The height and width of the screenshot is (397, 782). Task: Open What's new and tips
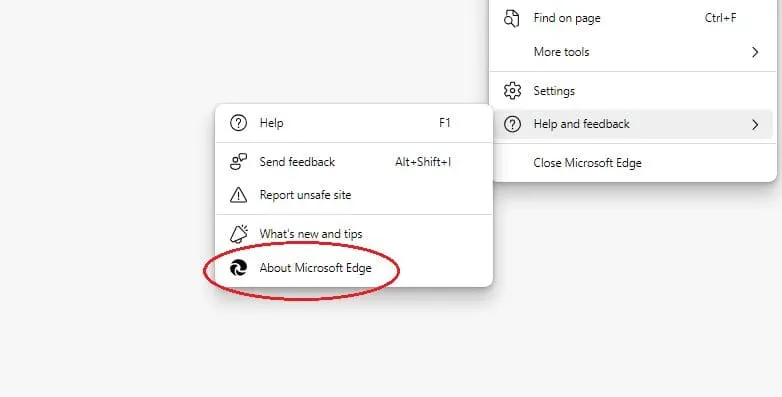(354, 233)
